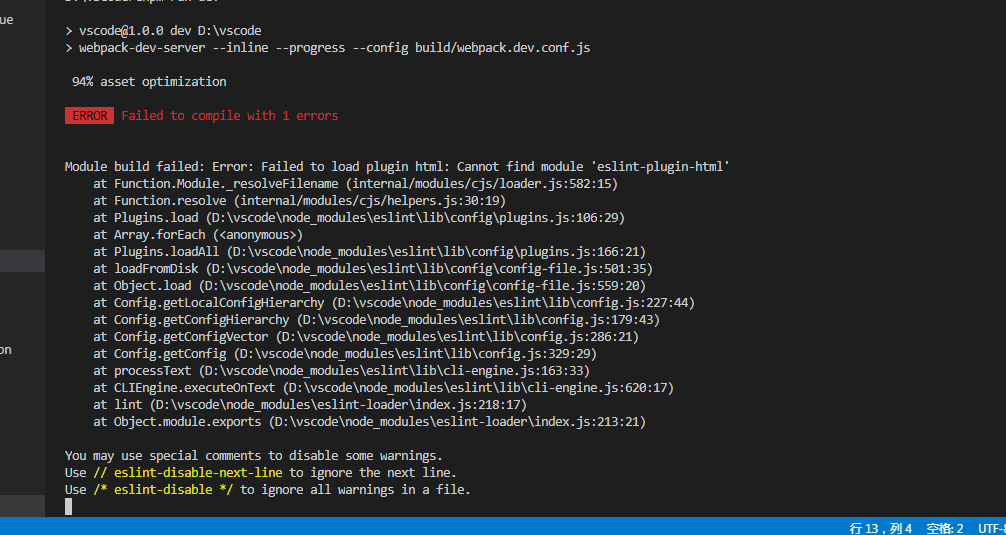Image resolution: width=1006 pixels, height=535 pixels.
Task: Change indentation via 空格: 2 status item
Action: (946, 528)
